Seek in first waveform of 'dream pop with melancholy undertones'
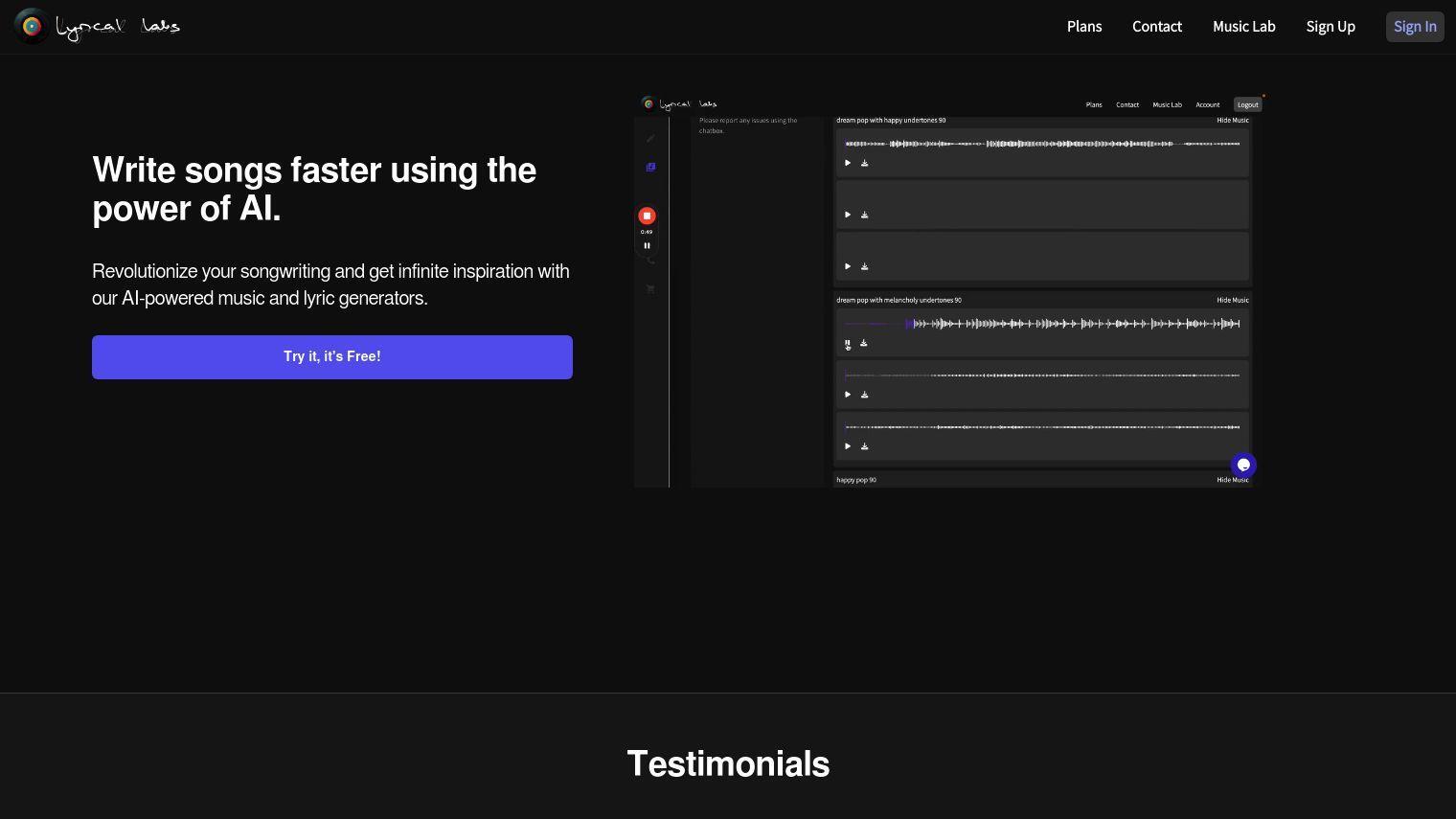The image size is (1456, 819). click(x=1042, y=324)
